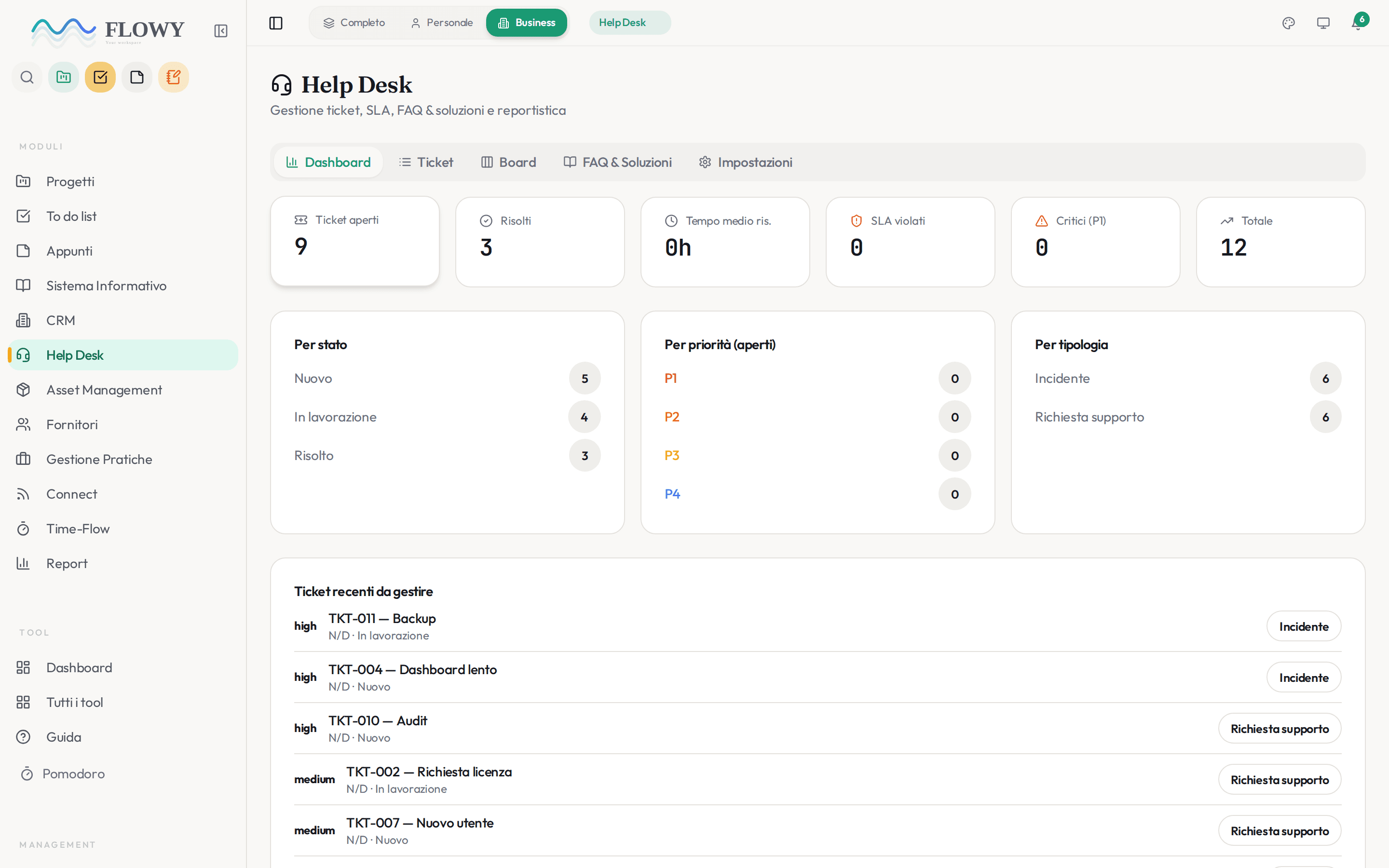Click Incidente tag on TKT-004 row
This screenshot has width=1389, height=868.
(x=1304, y=678)
